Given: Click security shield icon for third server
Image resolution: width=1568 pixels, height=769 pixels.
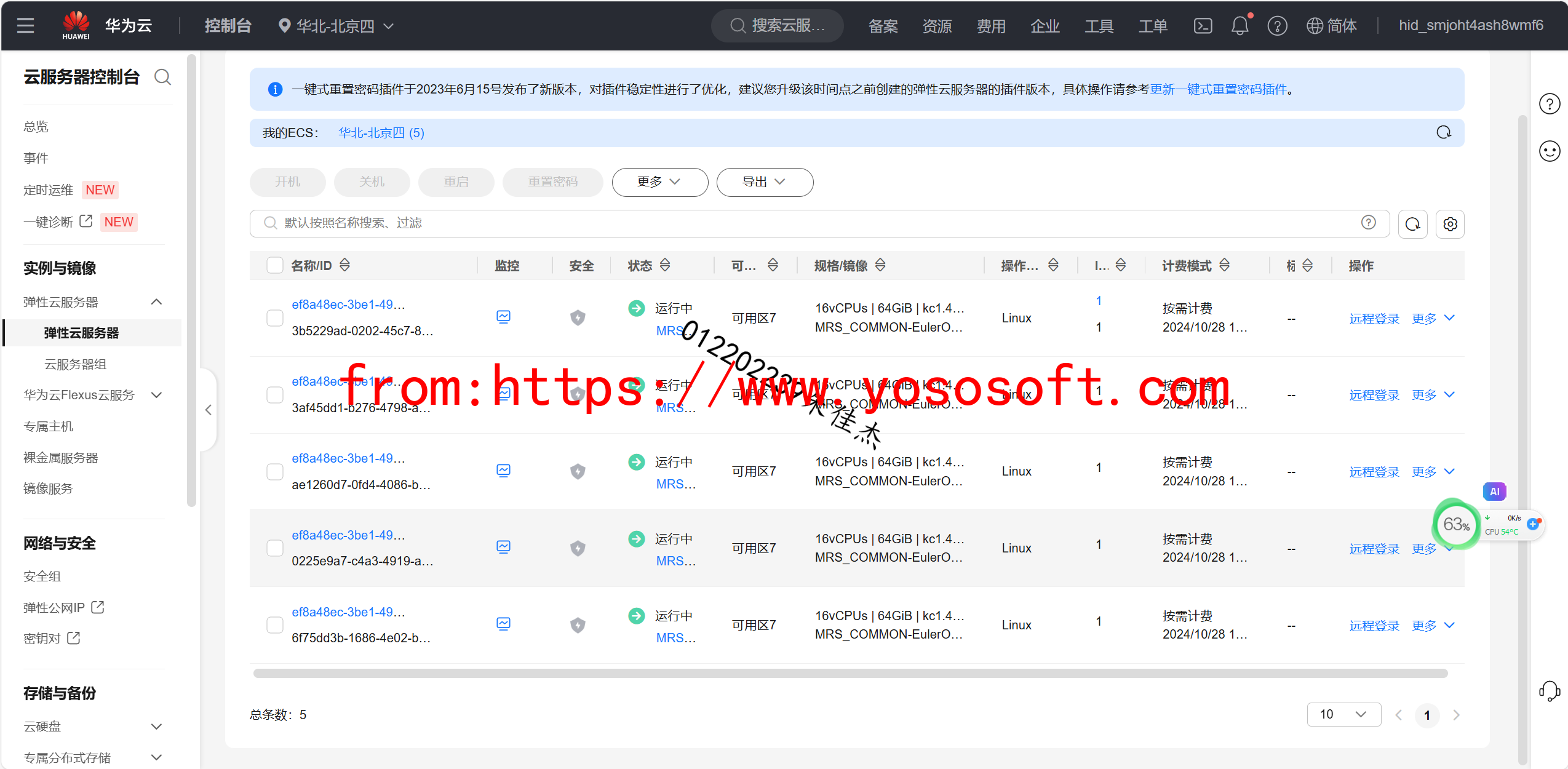Looking at the screenshot, I should (x=577, y=471).
